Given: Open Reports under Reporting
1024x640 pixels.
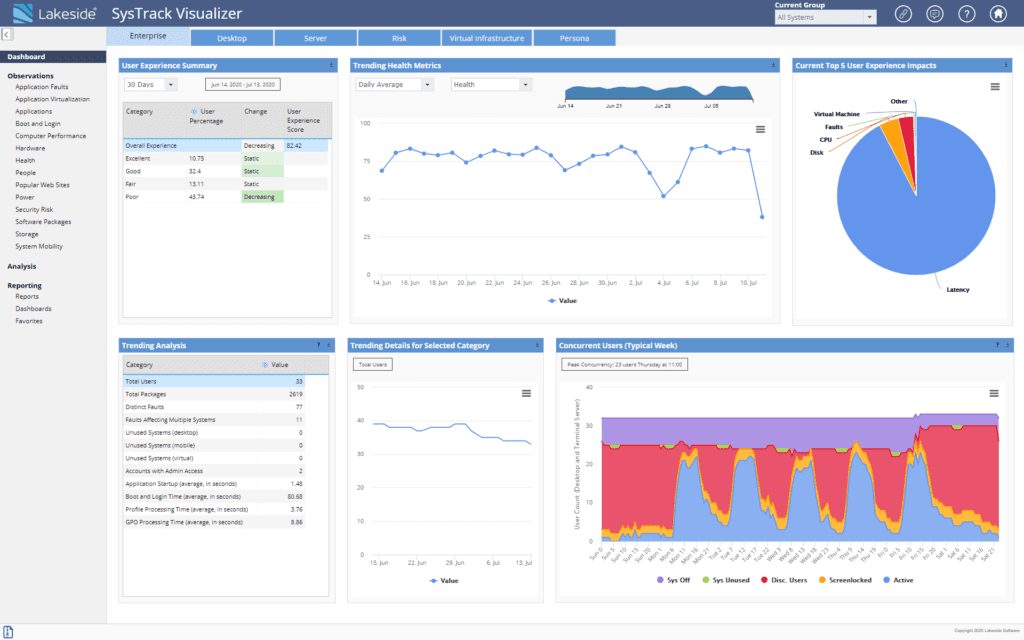Looking at the screenshot, I should tap(27, 297).
